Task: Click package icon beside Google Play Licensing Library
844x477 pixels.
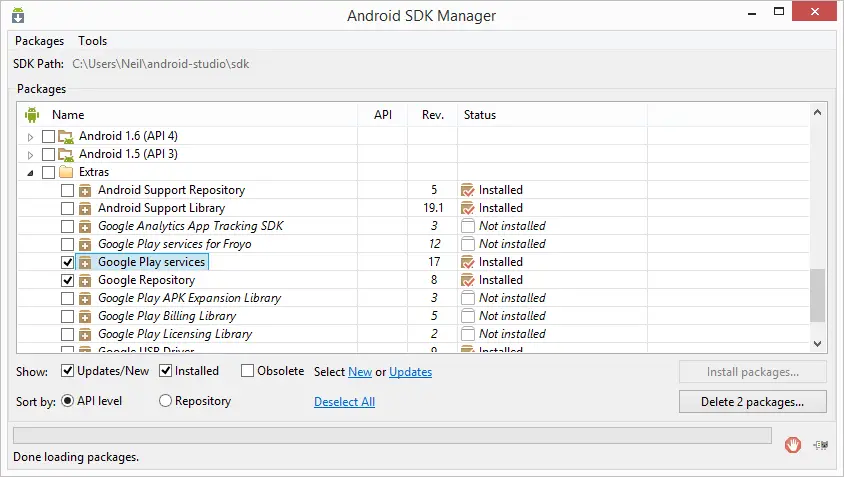Action: point(85,334)
